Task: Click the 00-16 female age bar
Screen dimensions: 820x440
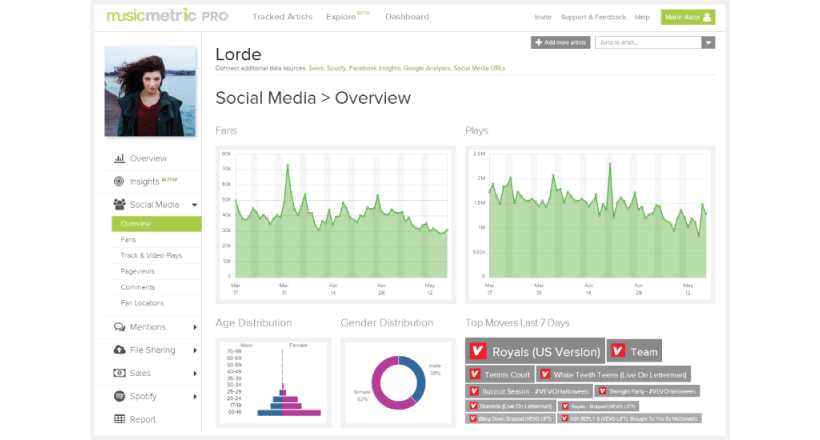Action: coord(302,413)
